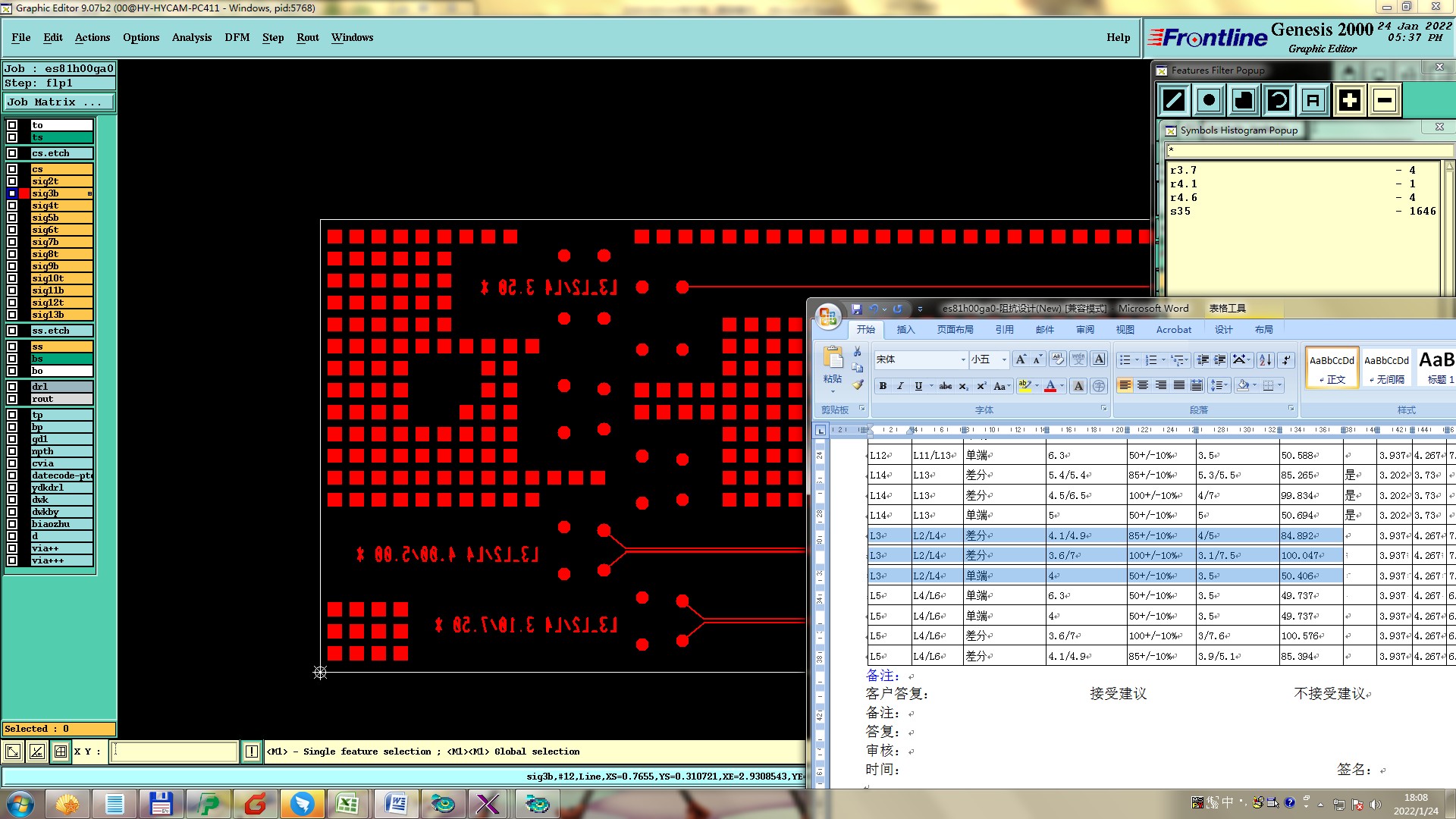Click the Format Painter brush icon
The width and height of the screenshot is (1456, 819).
click(x=858, y=385)
